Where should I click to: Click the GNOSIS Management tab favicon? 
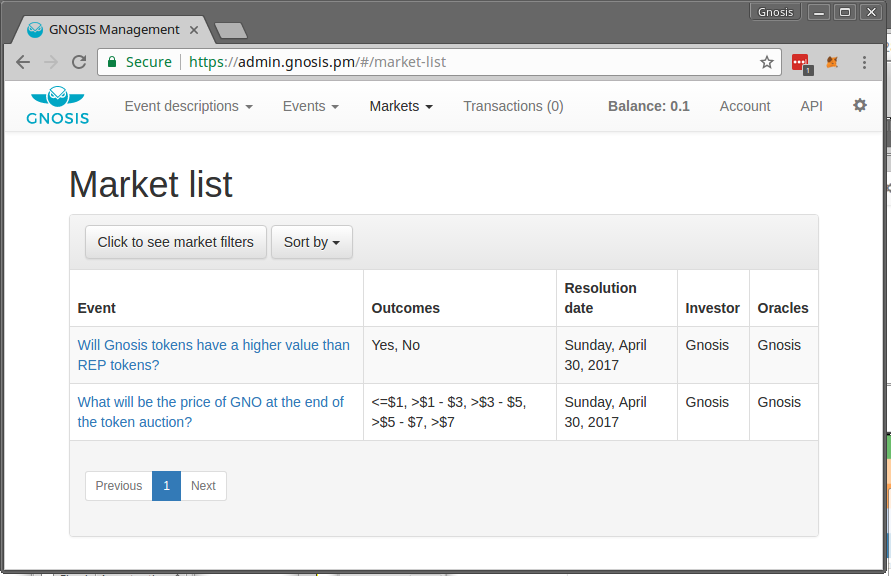click(35, 30)
